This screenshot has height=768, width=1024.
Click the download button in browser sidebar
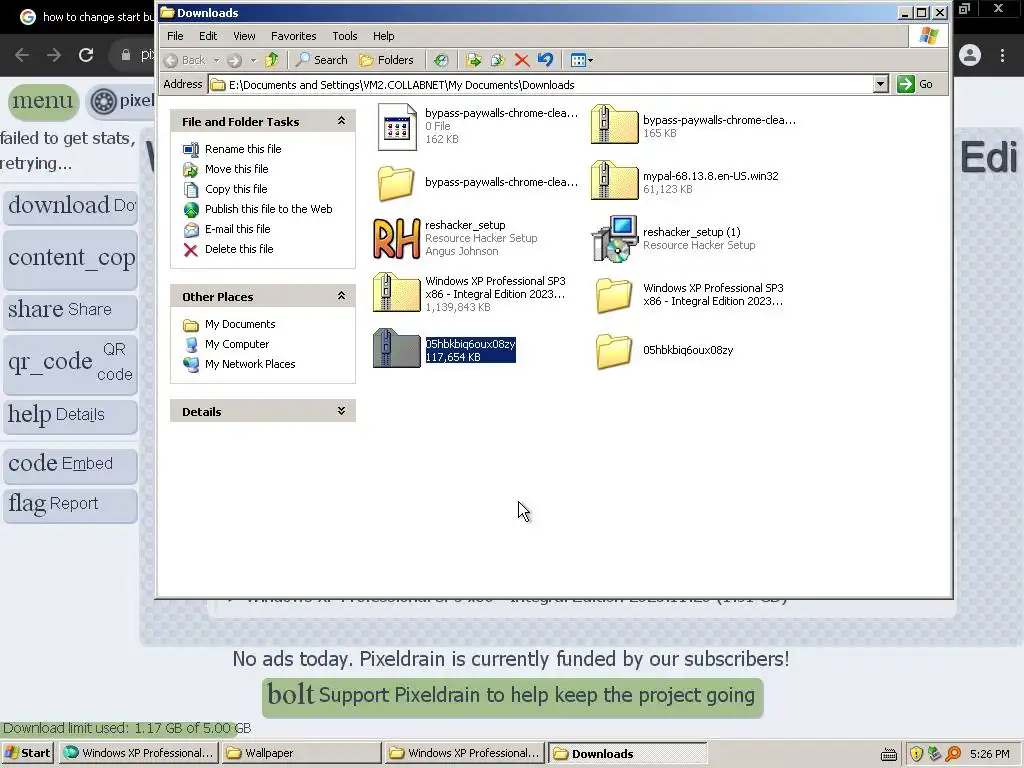click(70, 206)
